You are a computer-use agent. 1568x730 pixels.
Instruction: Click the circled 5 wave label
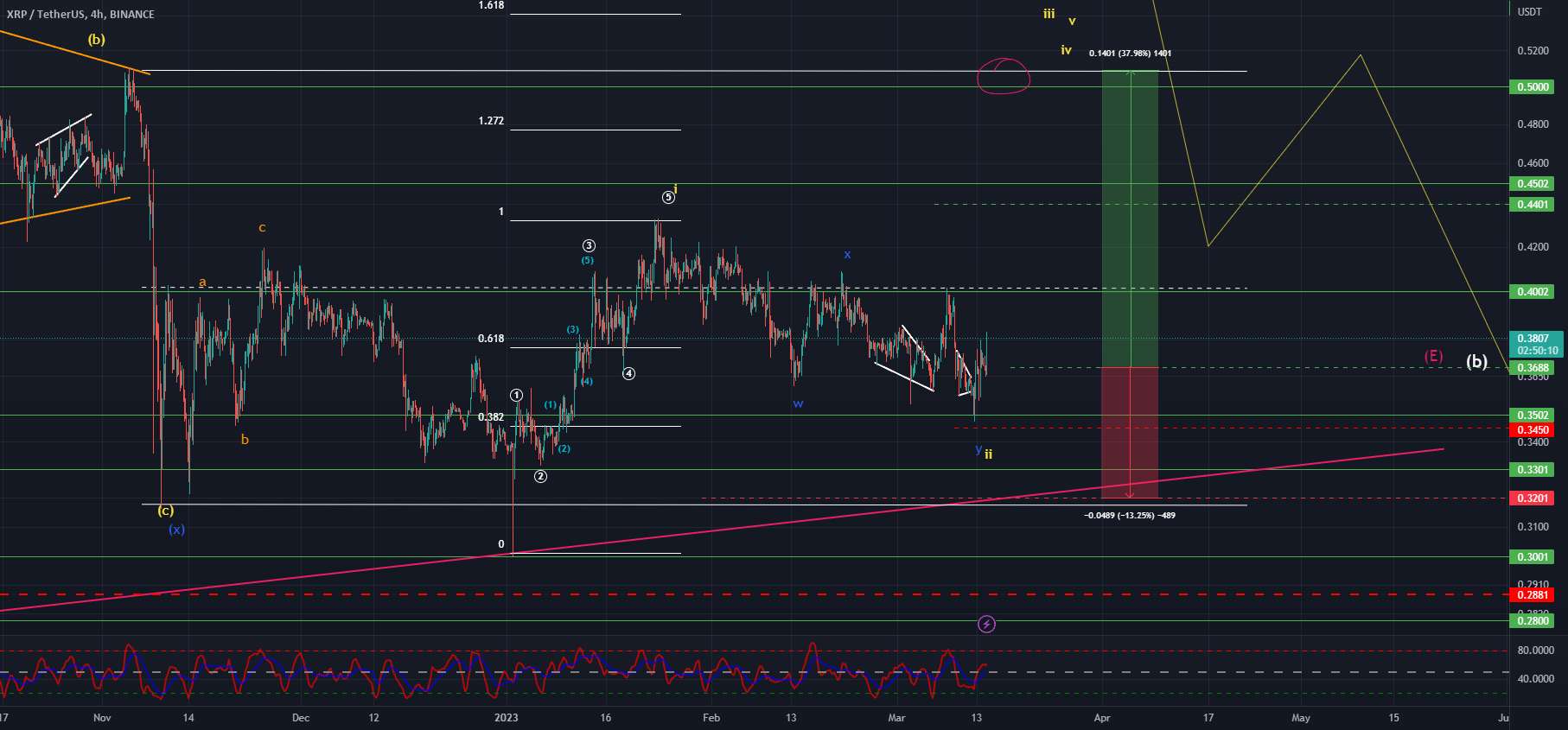click(669, 198)
